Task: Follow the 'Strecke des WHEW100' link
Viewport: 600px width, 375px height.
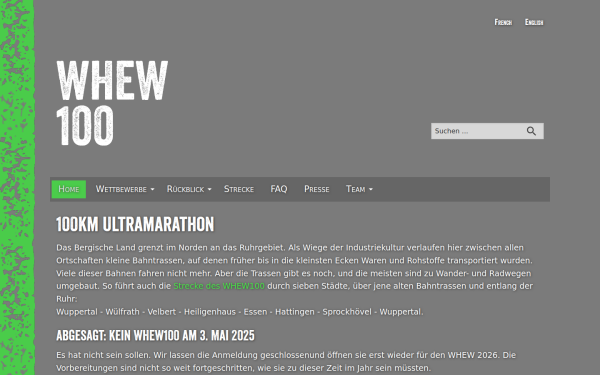Action: 219,286
